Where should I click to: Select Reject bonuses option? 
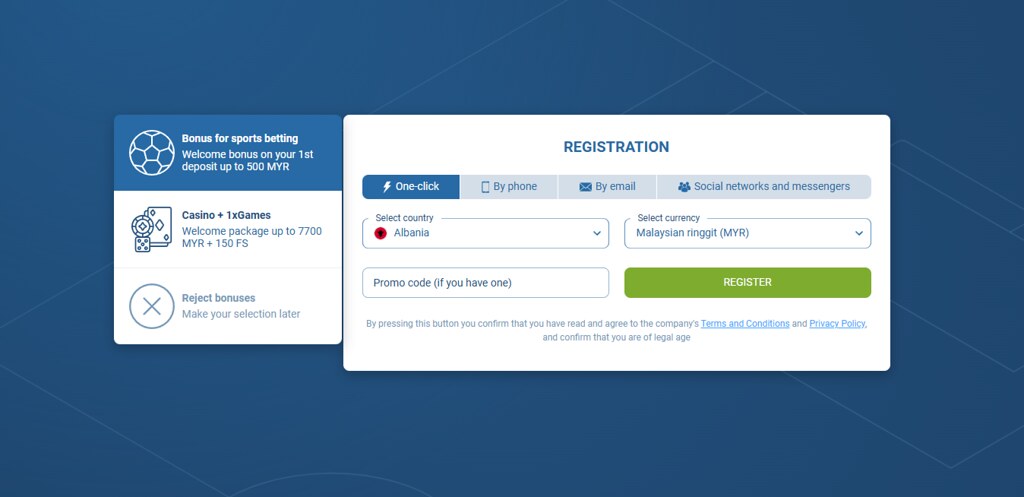pos(228,306)
